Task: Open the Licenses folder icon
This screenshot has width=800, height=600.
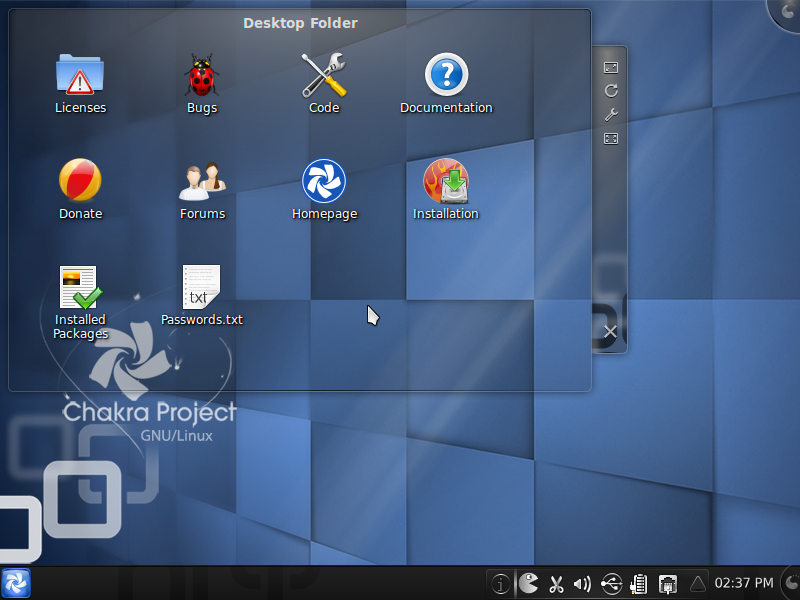Action: [80, 74]
